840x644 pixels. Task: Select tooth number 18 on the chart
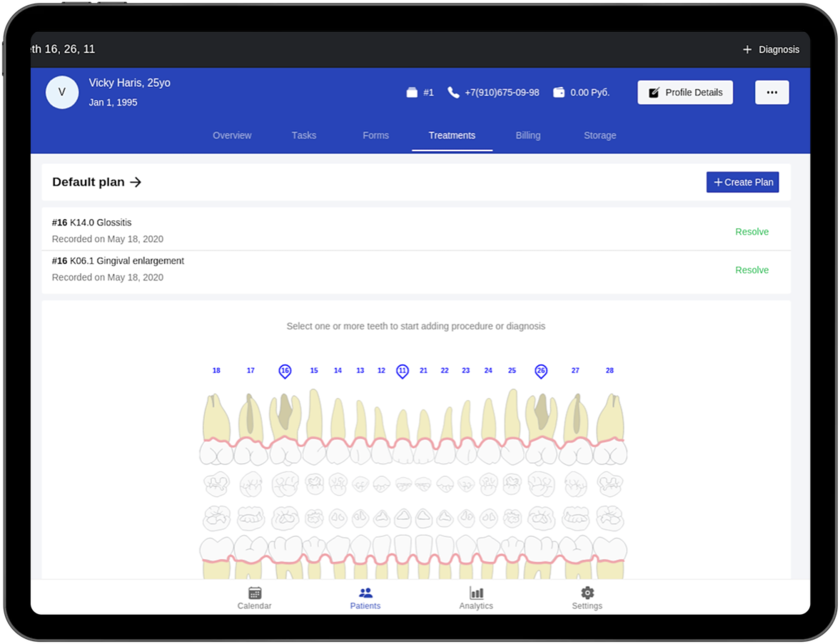click(216, 371)
